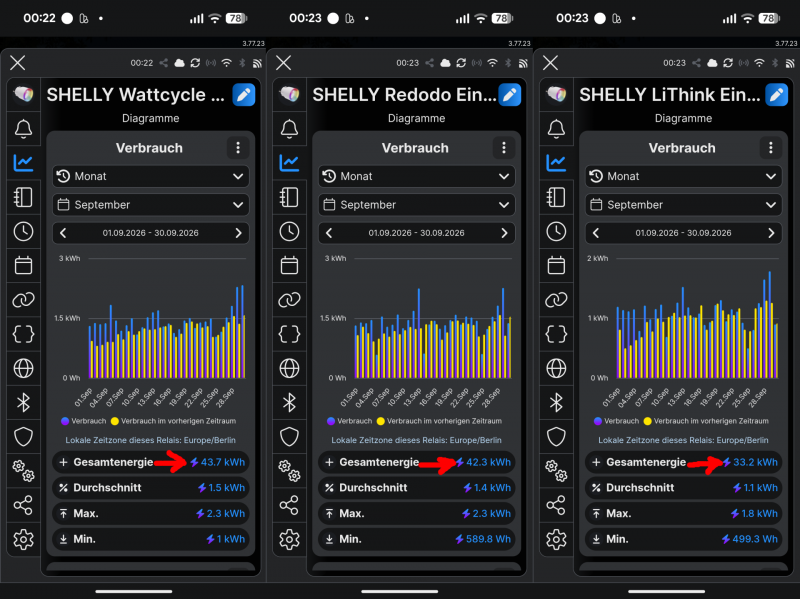This screenshot has width=800, height=599.
Task: Go to next month in LiThink date range
Action: 771,233
